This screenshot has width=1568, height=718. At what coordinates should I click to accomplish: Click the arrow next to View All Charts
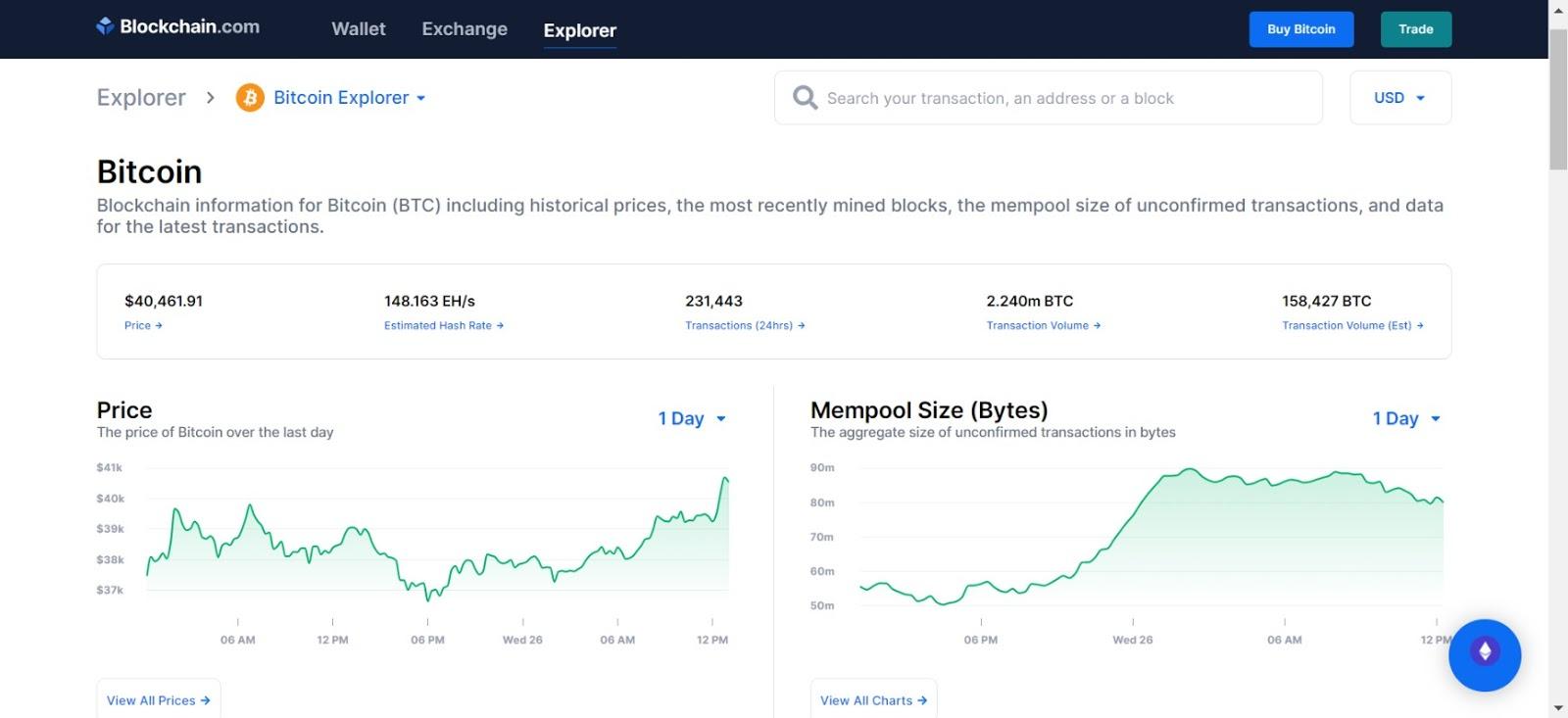click(x=922, y=700)
